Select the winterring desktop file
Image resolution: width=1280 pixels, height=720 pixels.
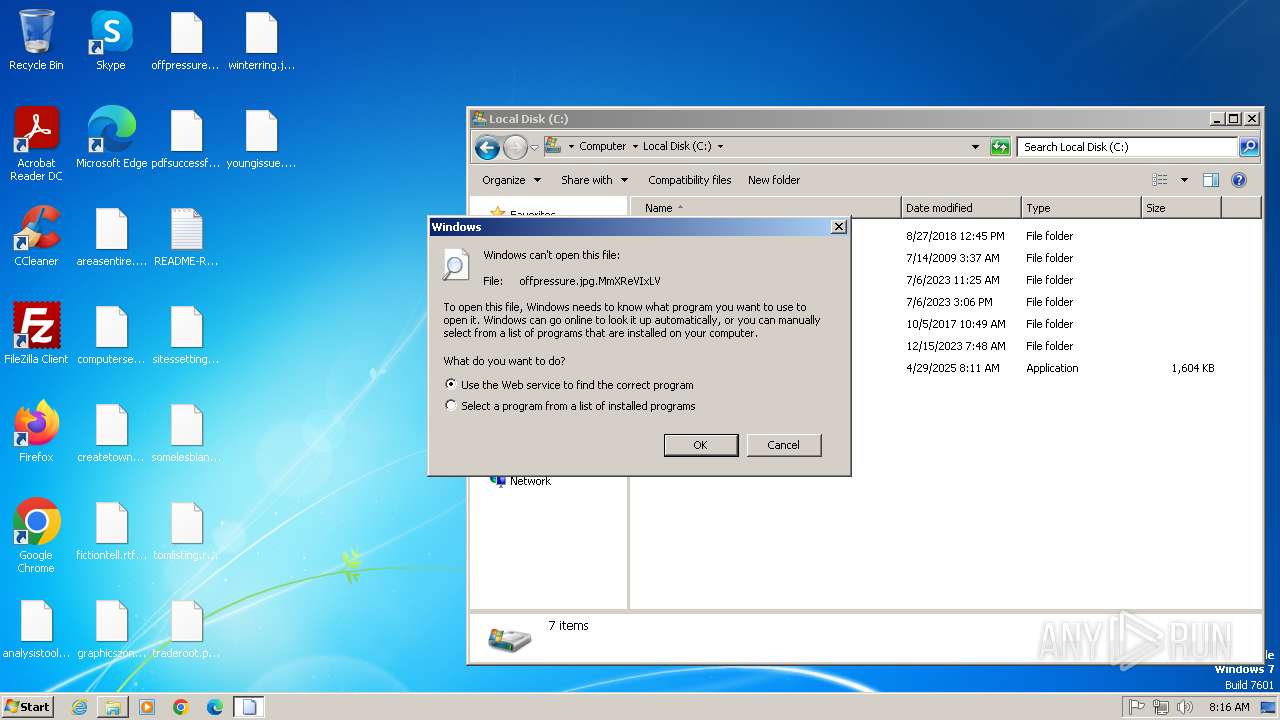261,40
